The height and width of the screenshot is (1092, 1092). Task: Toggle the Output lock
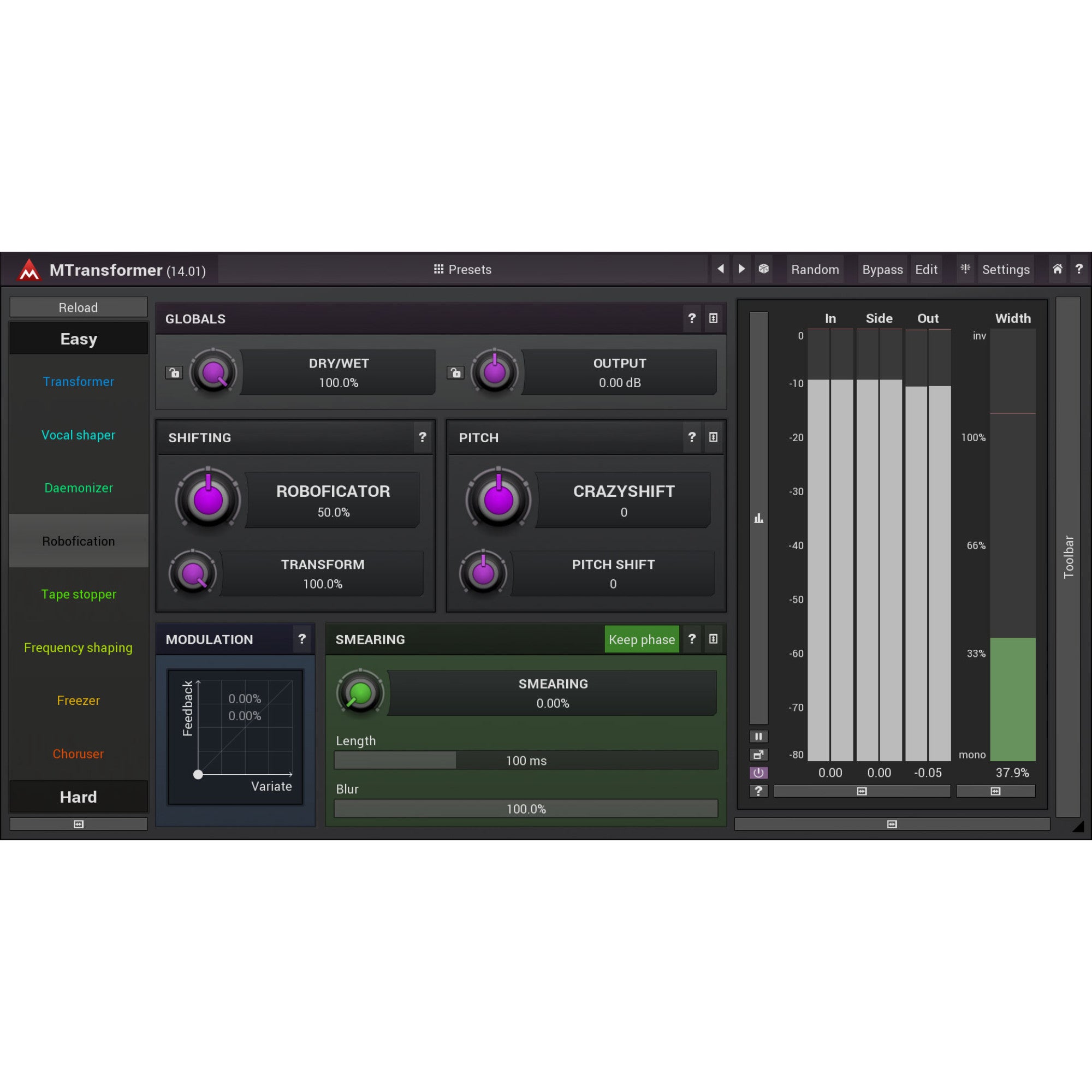point(455,372)
